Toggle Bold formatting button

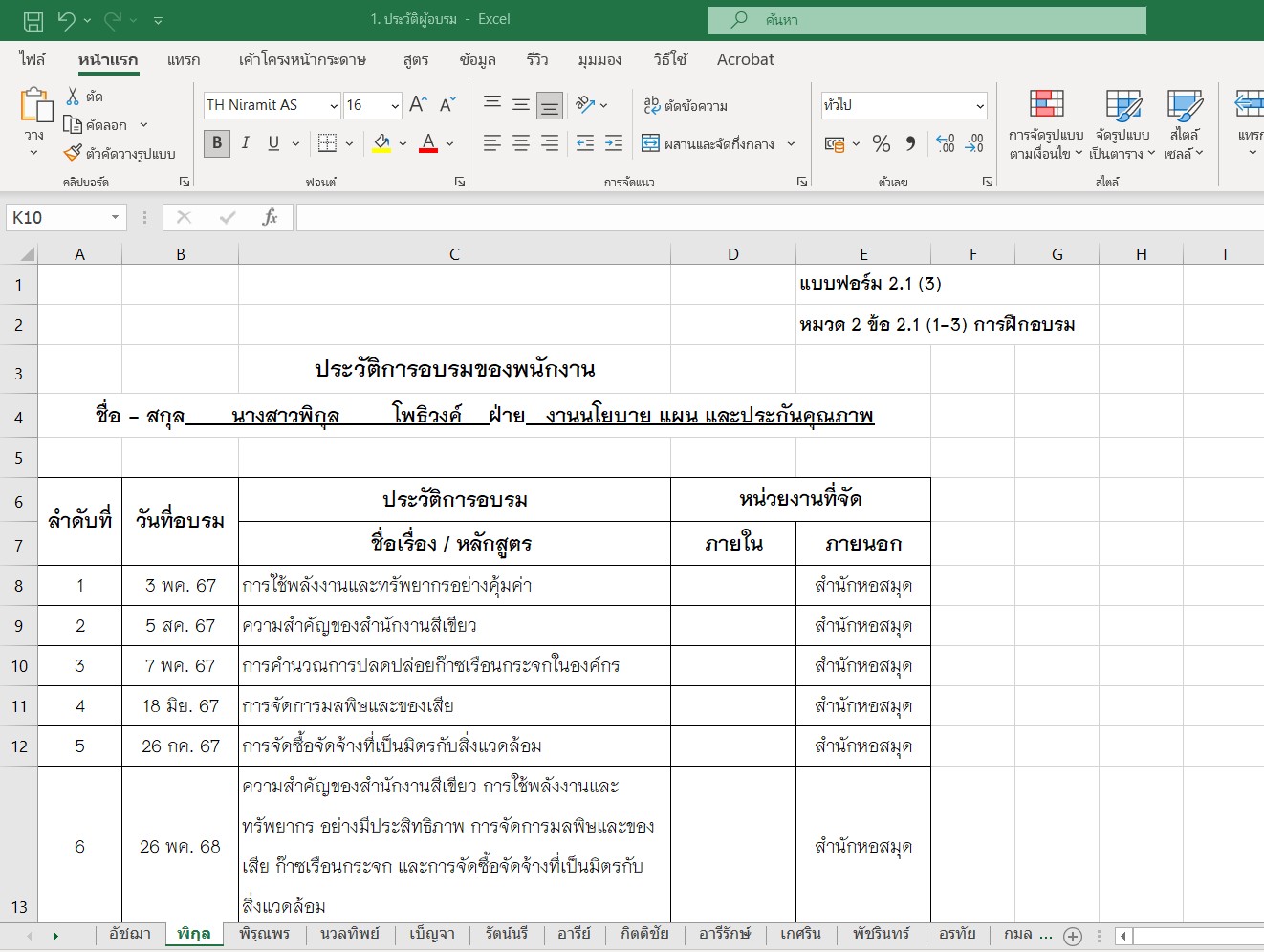pos(217,143)
